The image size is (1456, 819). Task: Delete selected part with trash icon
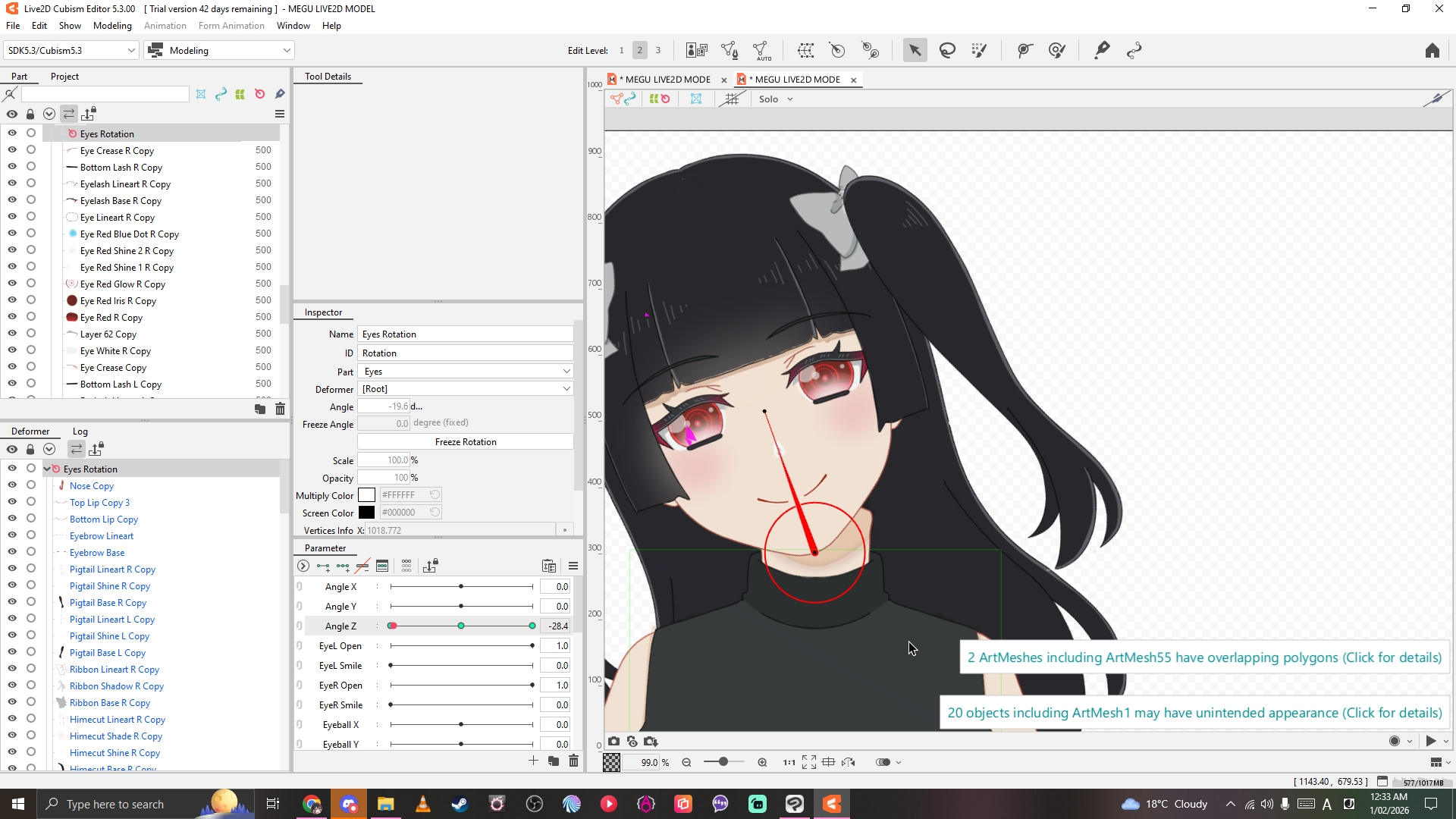(280, 409)
